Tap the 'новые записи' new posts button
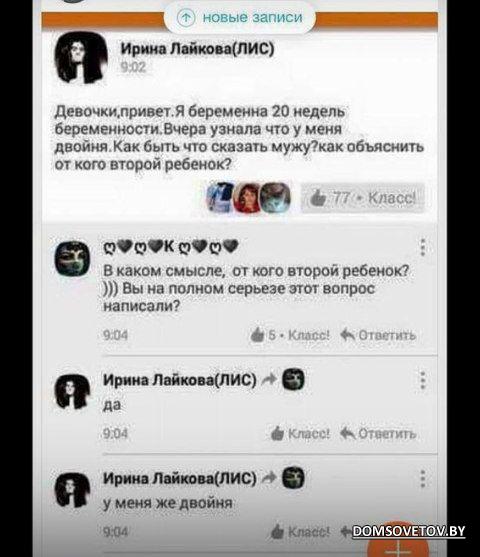480x557 pixels. click(x=239, y=17)
